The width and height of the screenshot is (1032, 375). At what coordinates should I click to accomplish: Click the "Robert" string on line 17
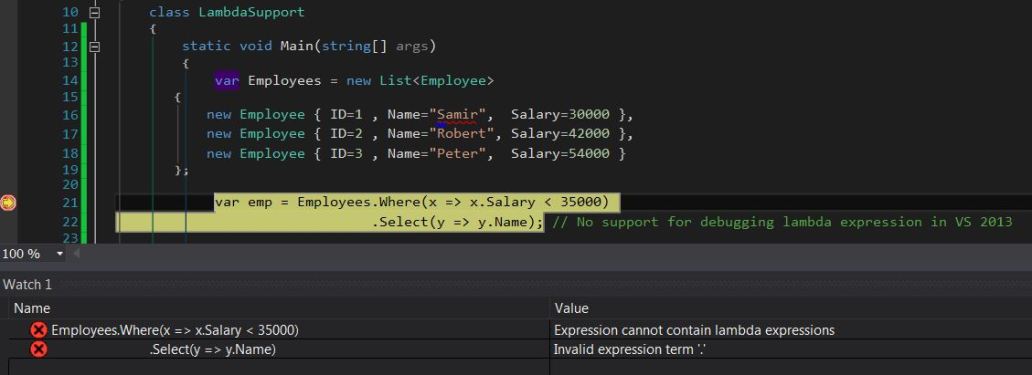click(x=461, y=134)
